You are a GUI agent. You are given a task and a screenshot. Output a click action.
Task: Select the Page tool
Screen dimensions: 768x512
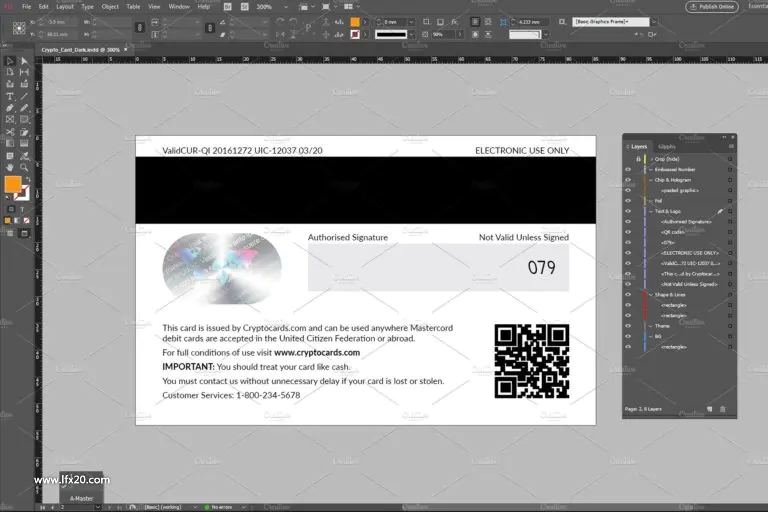9,72
